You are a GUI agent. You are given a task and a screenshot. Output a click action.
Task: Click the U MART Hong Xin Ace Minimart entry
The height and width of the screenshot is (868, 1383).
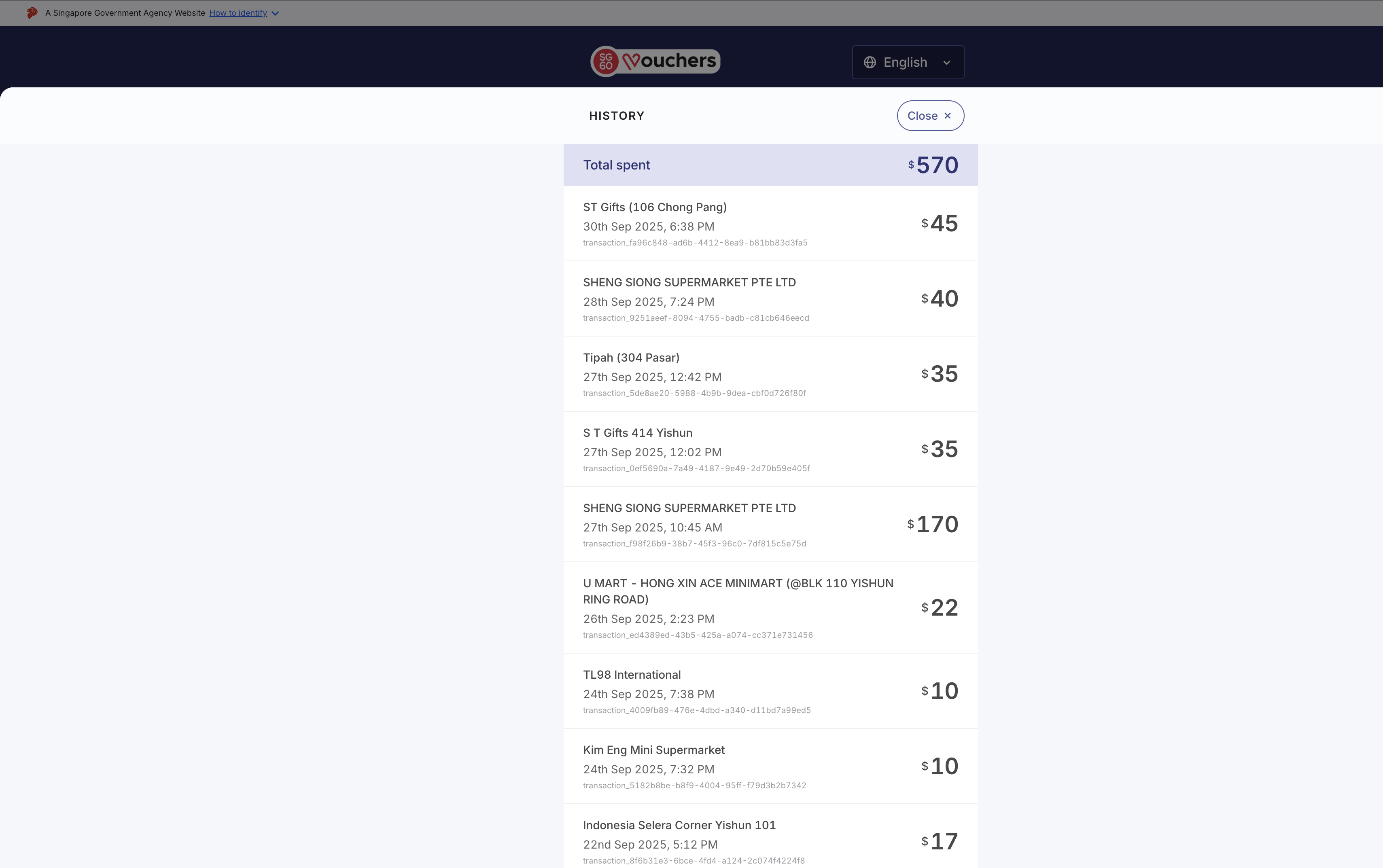[770, 608]
